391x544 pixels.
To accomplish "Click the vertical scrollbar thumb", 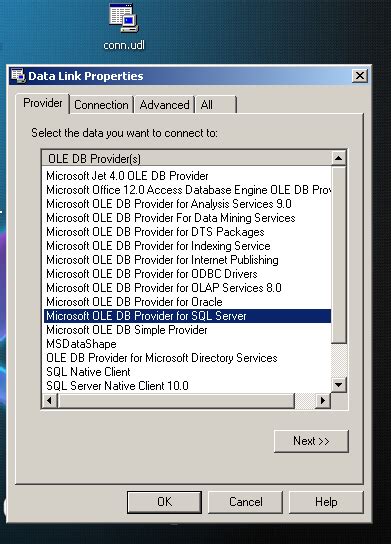I will [338, 255].
